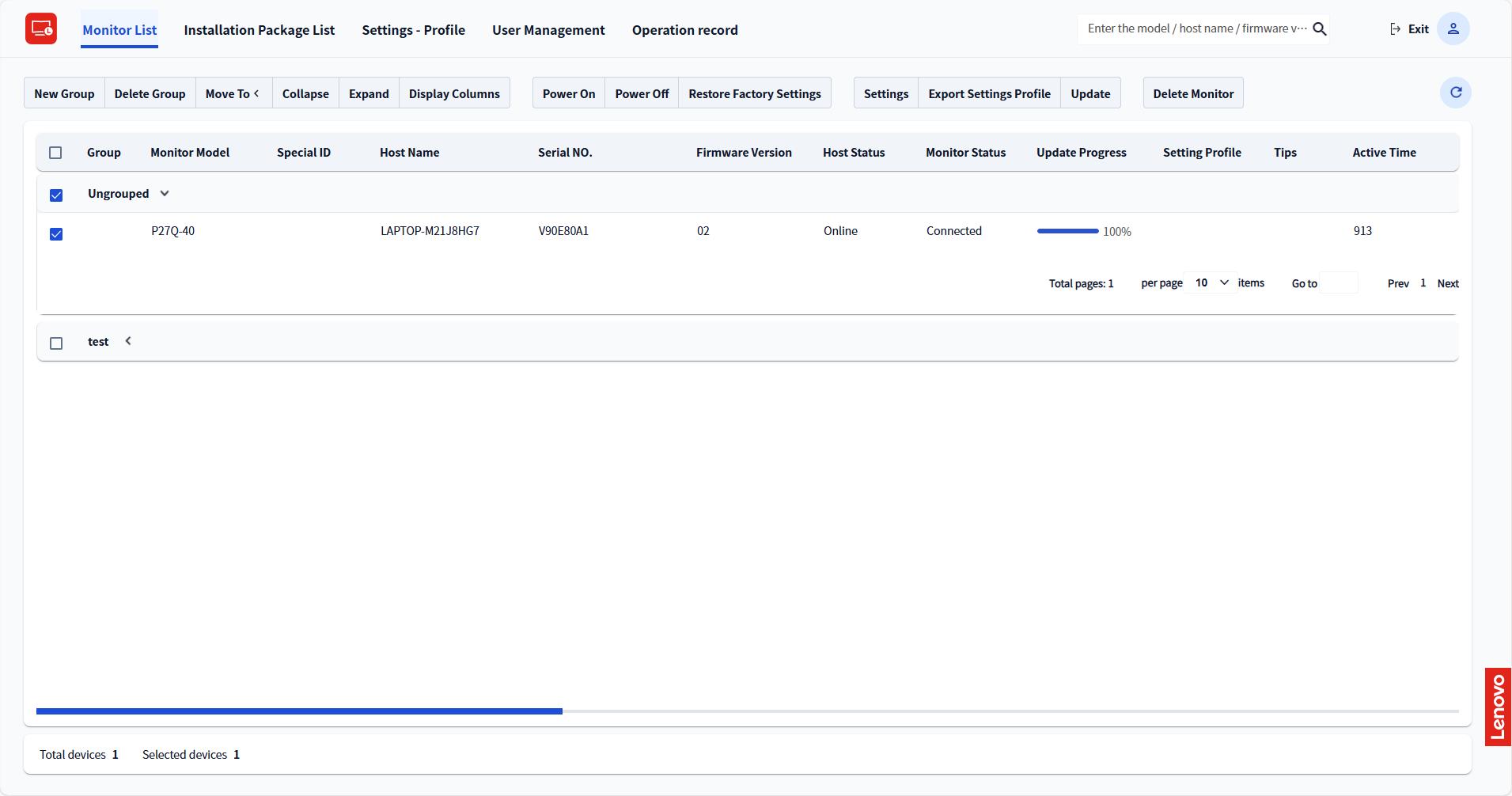Click the refresh list icon

(x=1455, y=93)
